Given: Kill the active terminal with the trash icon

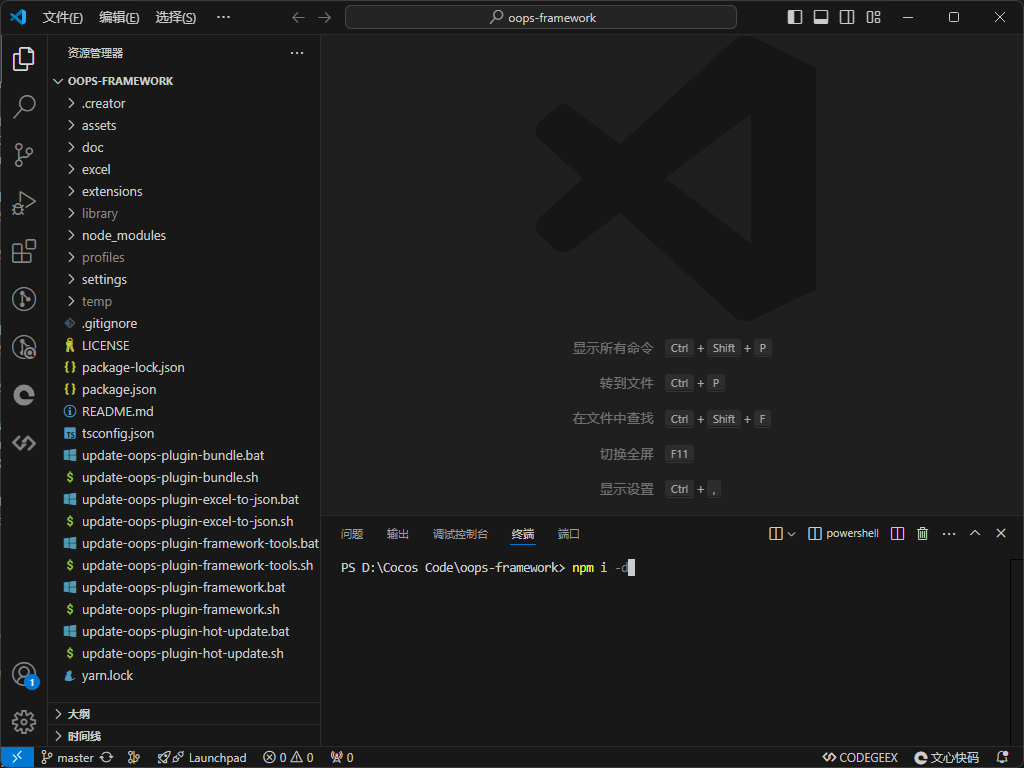Looking at the screenshot, I should coord(921,533).
